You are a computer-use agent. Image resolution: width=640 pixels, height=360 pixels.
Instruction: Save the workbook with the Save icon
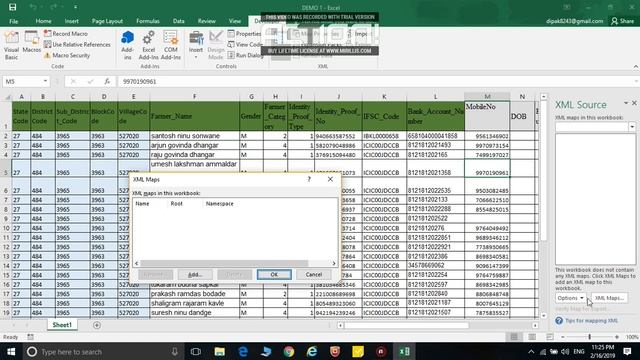click(13, 7)
